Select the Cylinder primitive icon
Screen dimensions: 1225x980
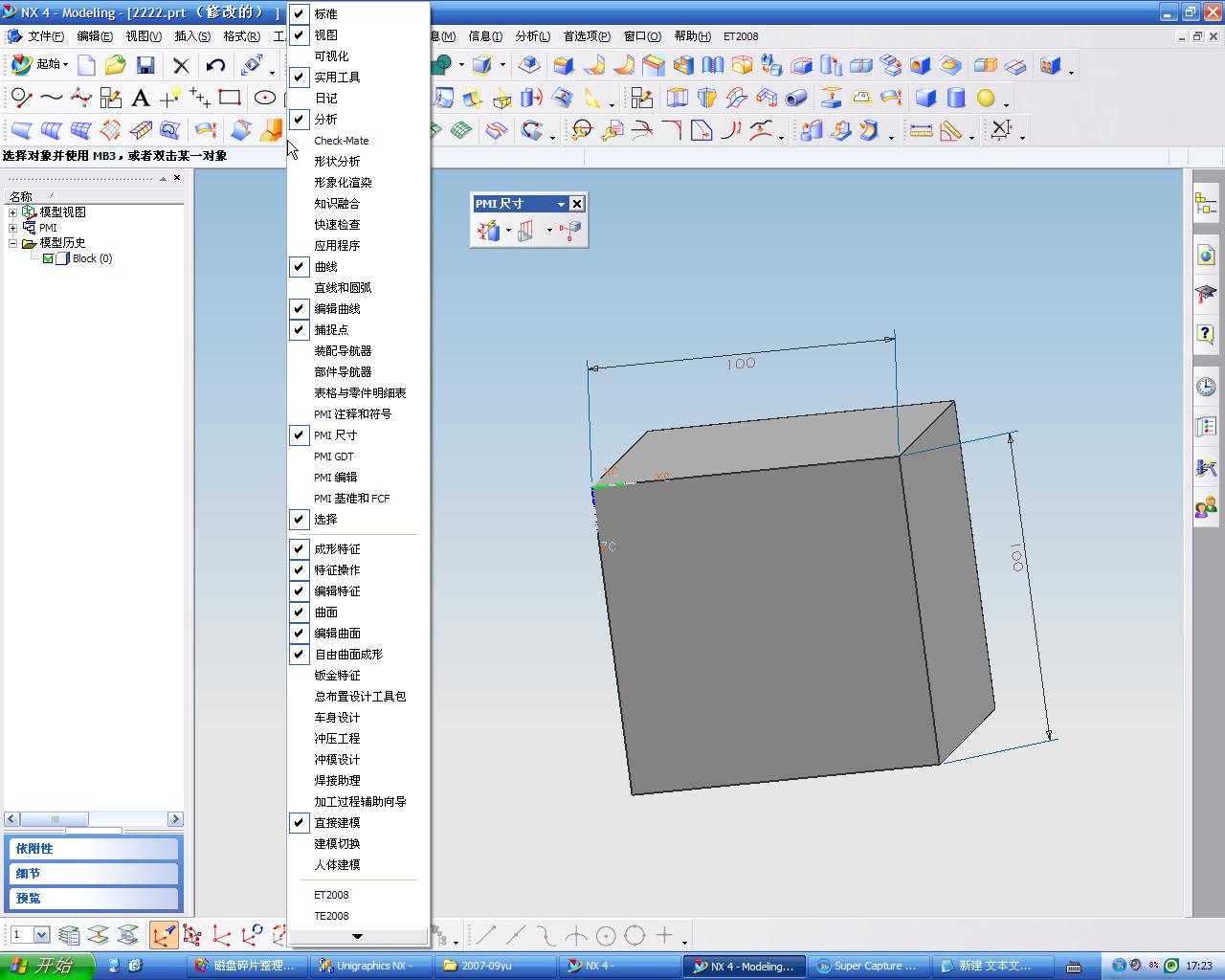pyautogui.click(x=955, y=98)
